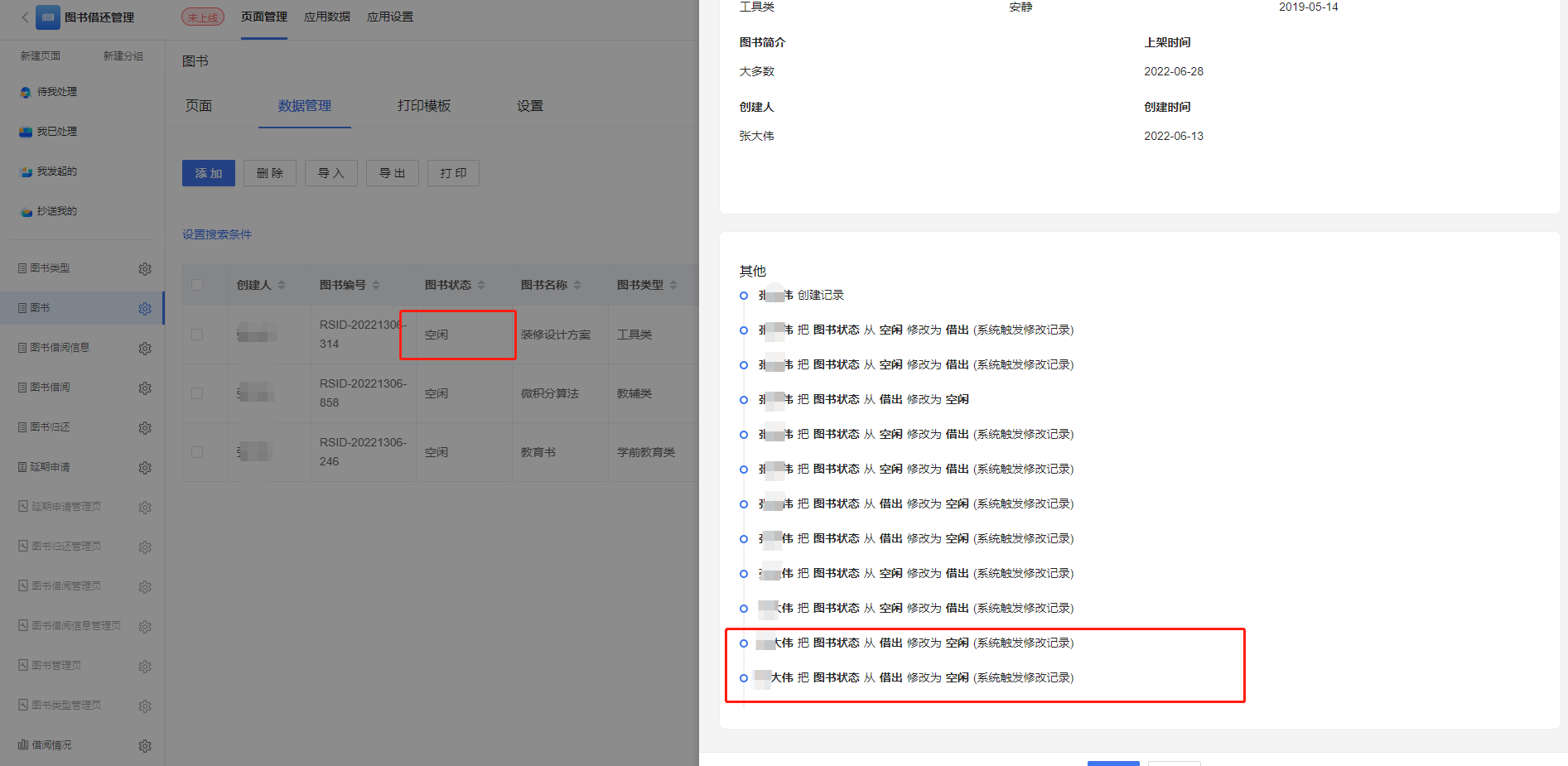The width and height of the screenshot is (1568, 766).
Task: Open settings gear for 图书借阅管理页
Action: coord(145,586)
